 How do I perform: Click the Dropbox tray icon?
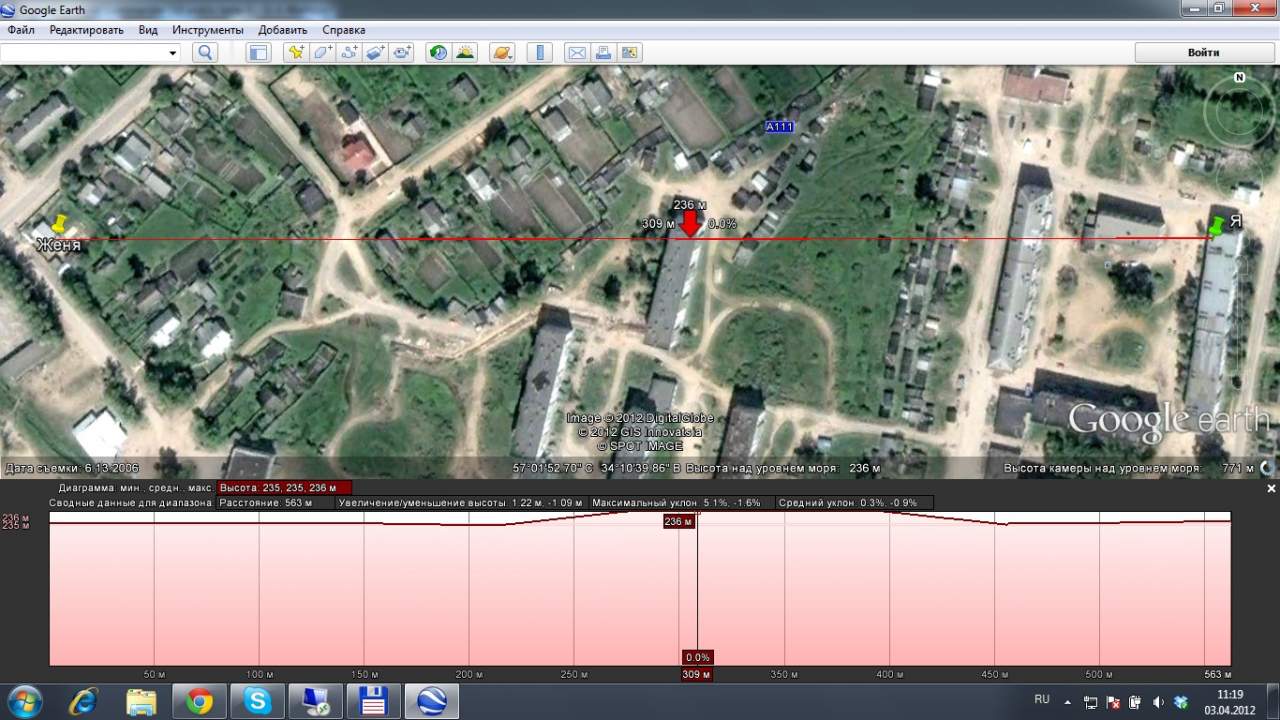[x=1181, y=702]
